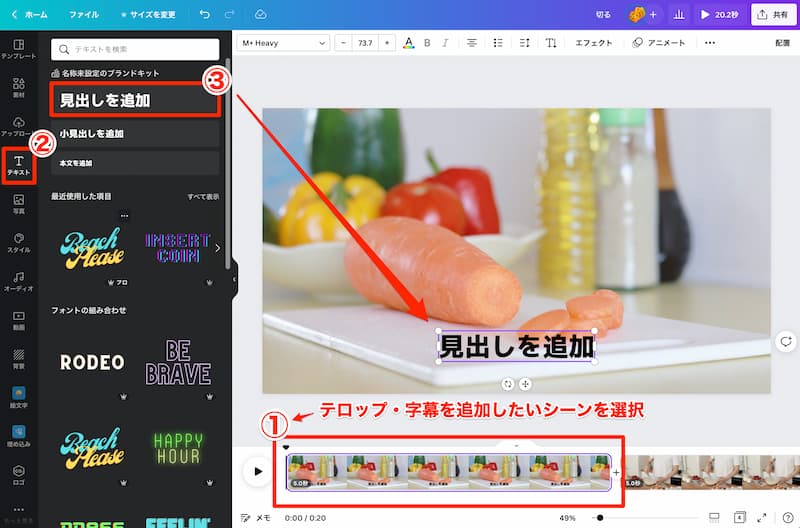Screen dimensions: 800x528
Task: Check cloud save status icon
Action: point(261,14)
